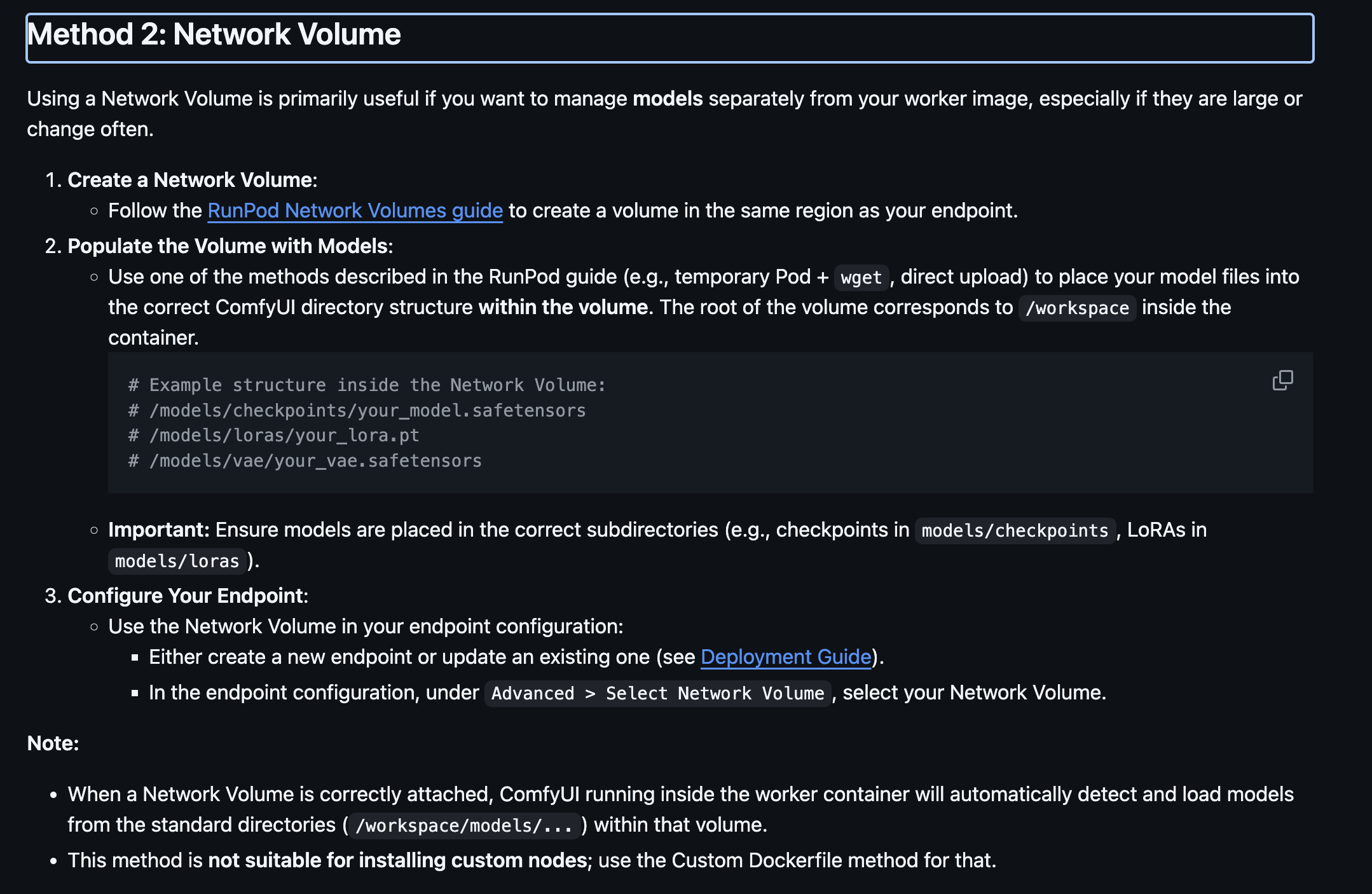Open the Deployment Guide link

click(x=786, y=657)
